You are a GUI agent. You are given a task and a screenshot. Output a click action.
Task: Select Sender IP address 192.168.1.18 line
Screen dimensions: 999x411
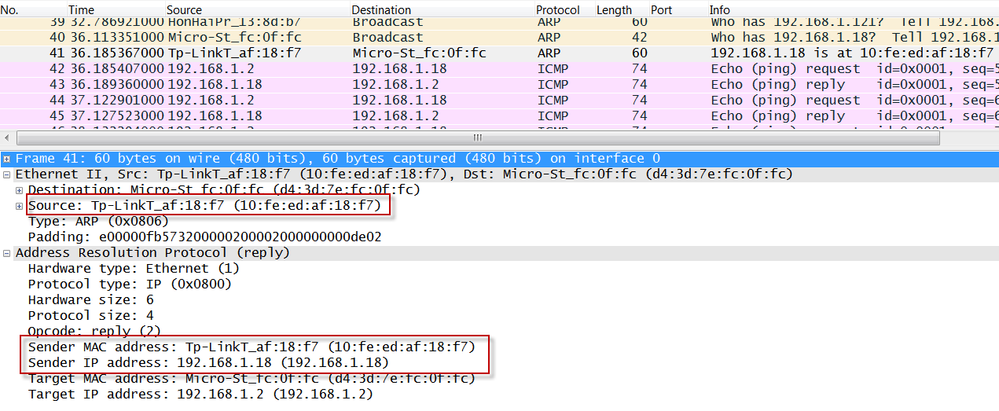[x=208, y=363]
